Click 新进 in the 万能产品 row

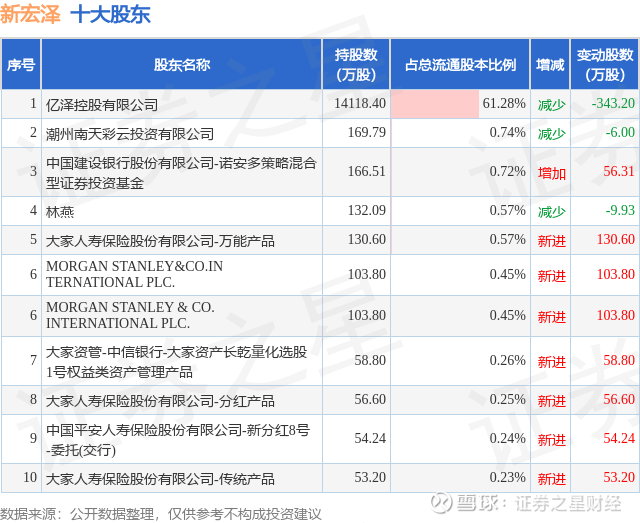(551, 241)
